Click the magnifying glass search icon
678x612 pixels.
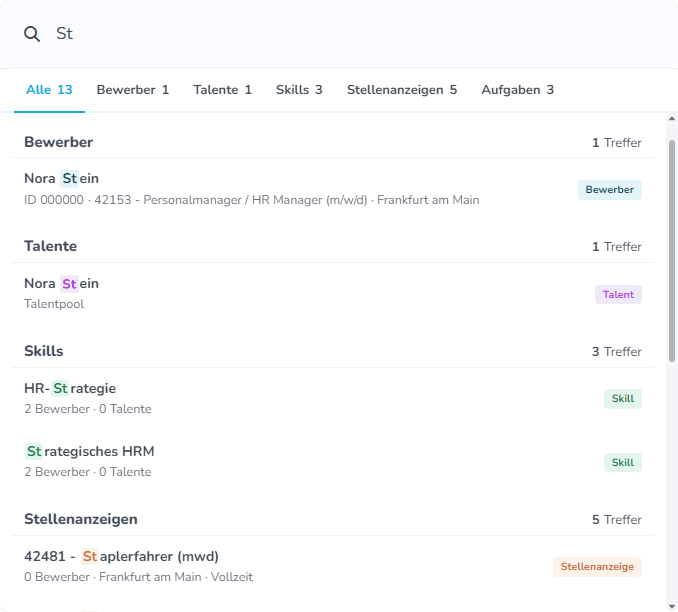pyautogui.click(x=32, y=34)
